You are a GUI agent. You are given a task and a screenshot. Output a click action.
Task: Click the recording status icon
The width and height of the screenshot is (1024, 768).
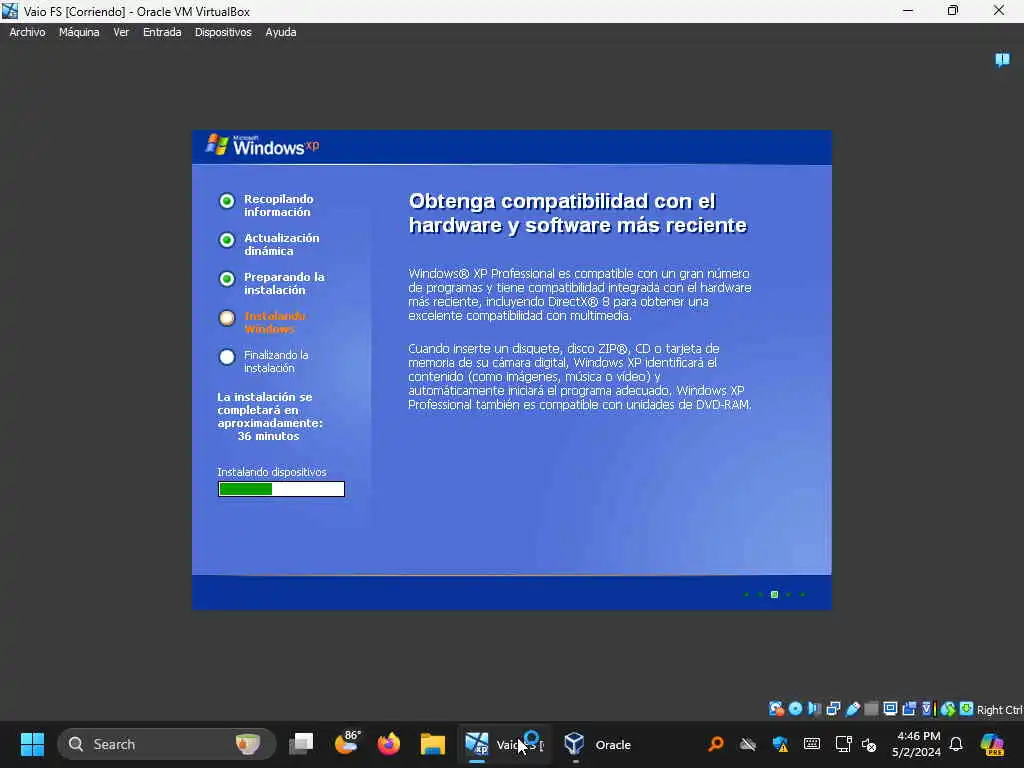point(909,709)
